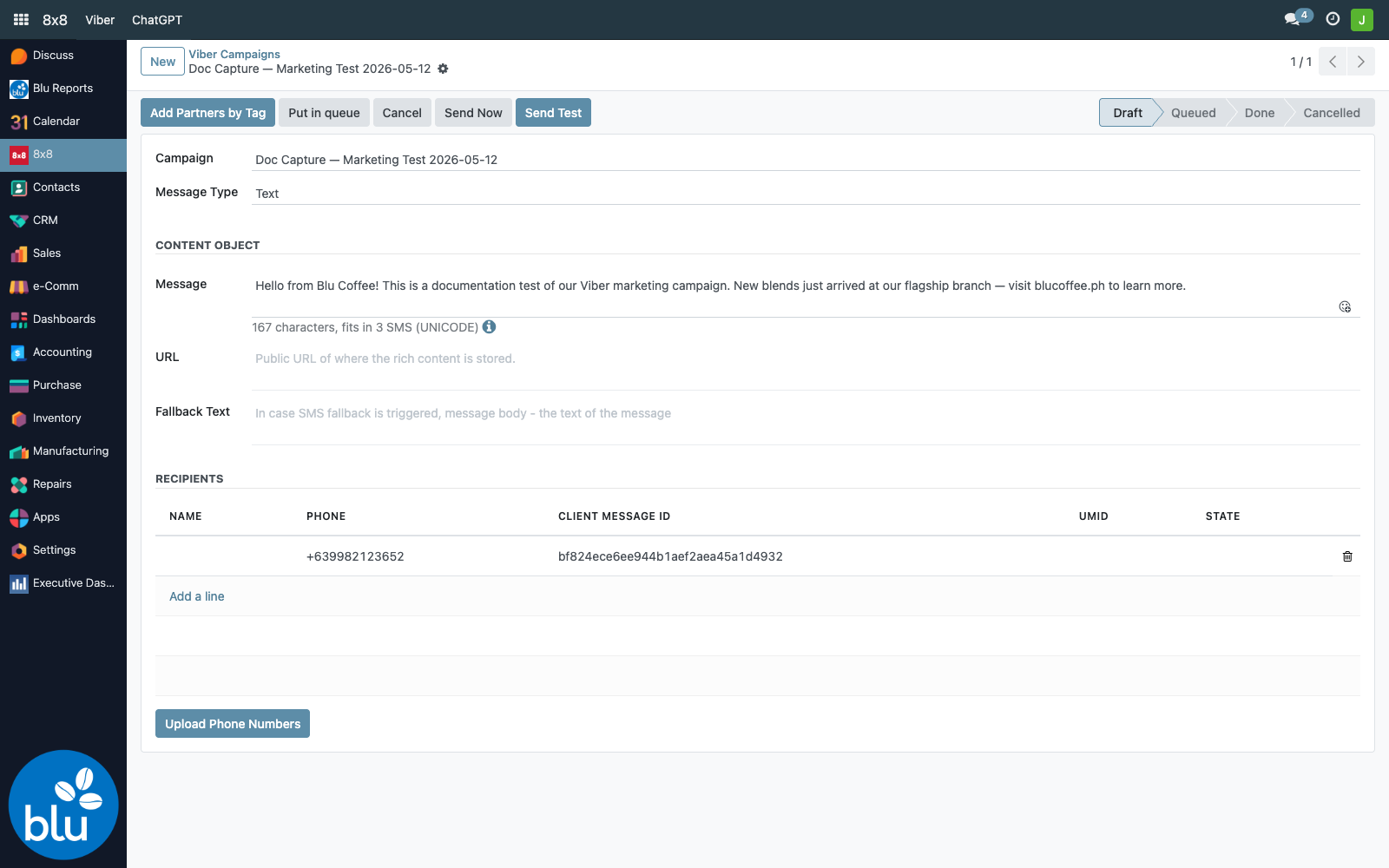Click Send Test button
The image size is (1389, 868).
[553, 113]
